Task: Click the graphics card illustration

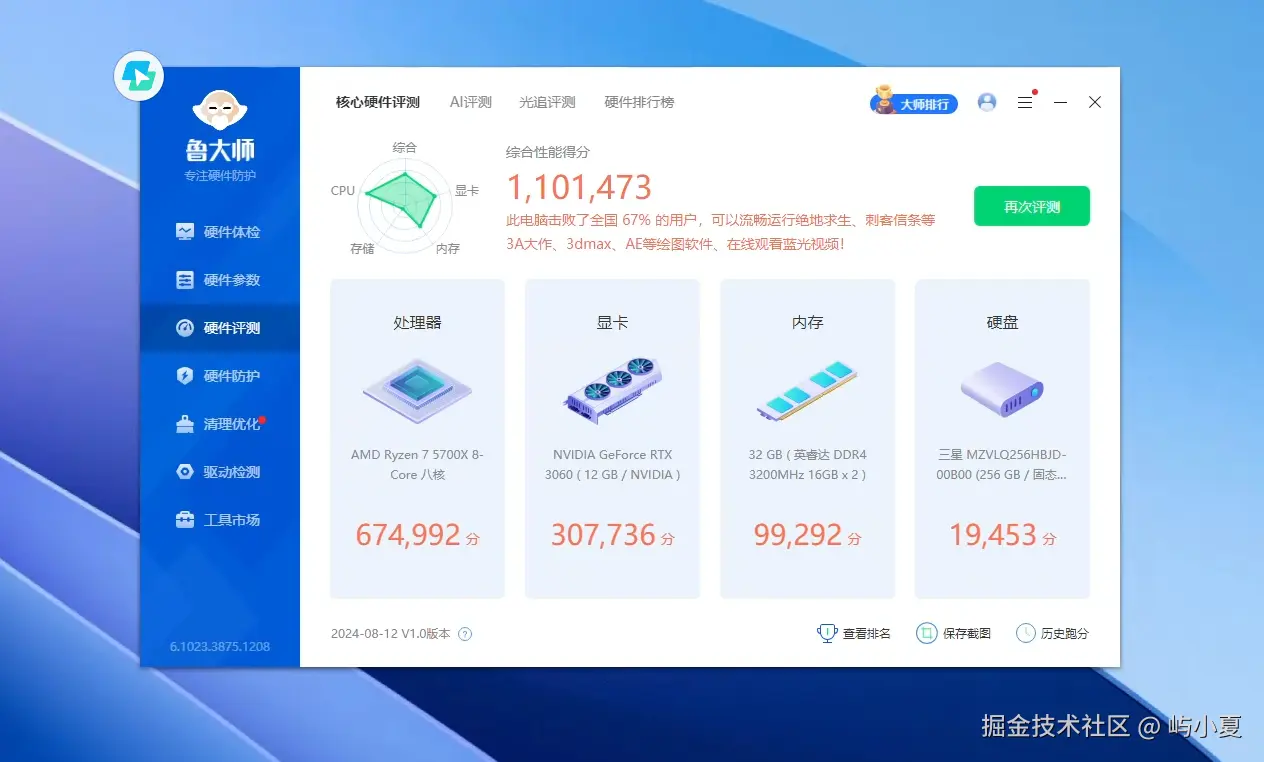Action: click(x=612, y=390)
